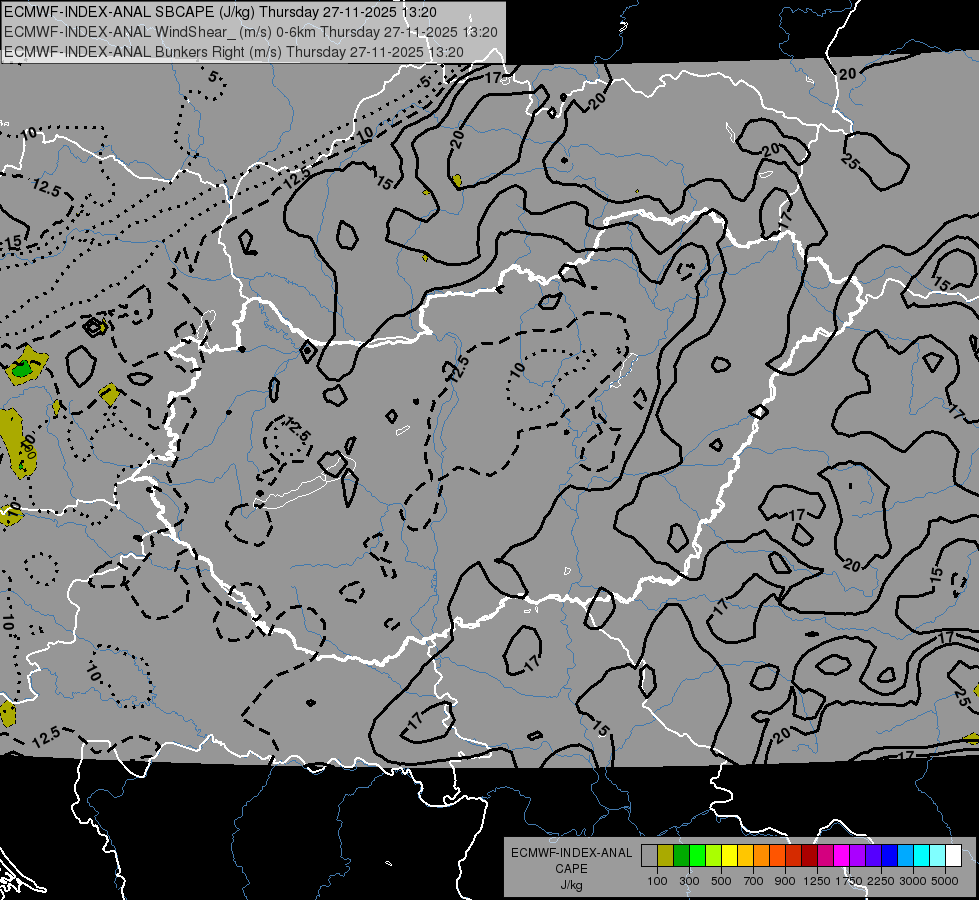Viewport: 979px width, 900px height.
Task: Click the legend word CAPE
Action: click(571, 868)
